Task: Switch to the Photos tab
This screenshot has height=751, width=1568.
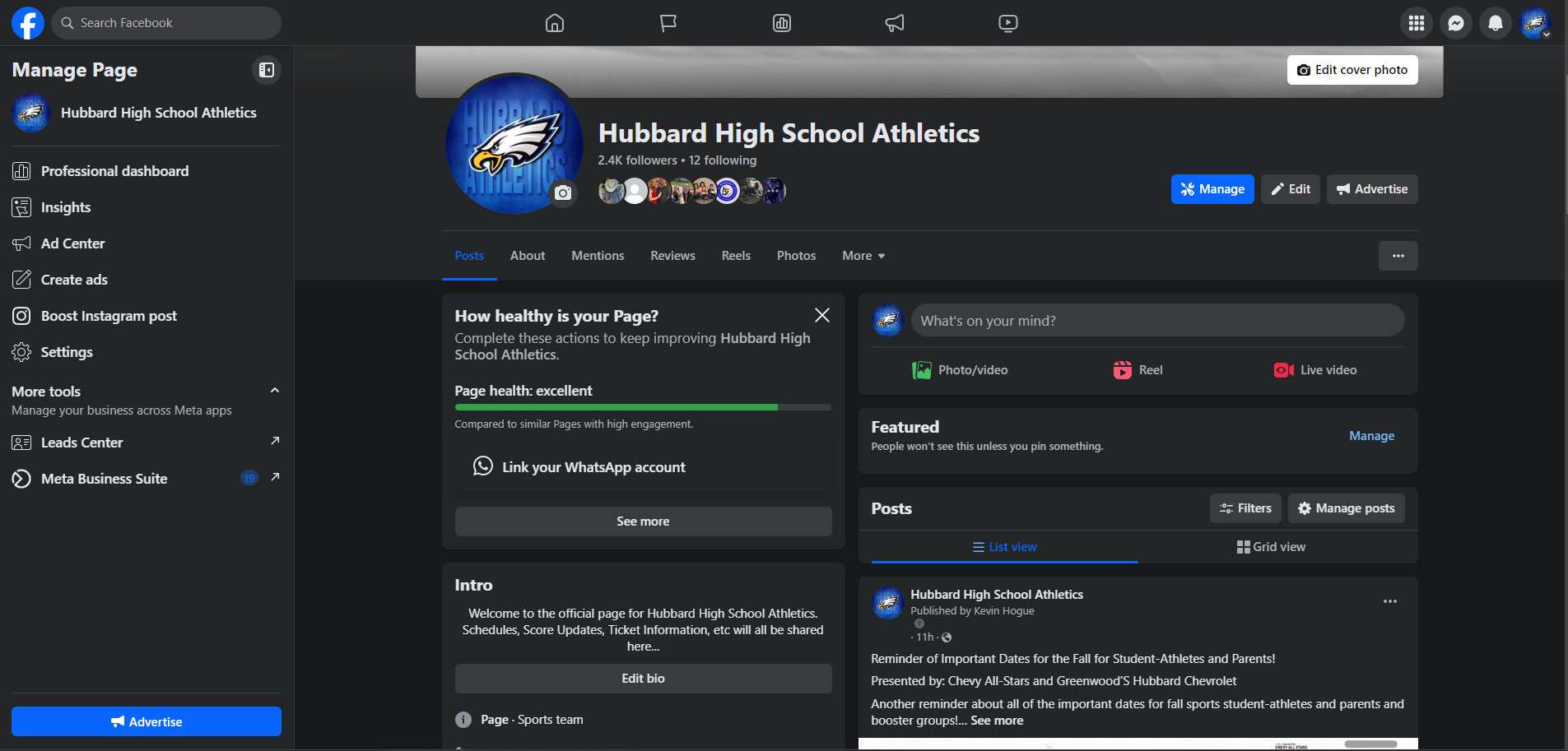Action: click(796, 256)
